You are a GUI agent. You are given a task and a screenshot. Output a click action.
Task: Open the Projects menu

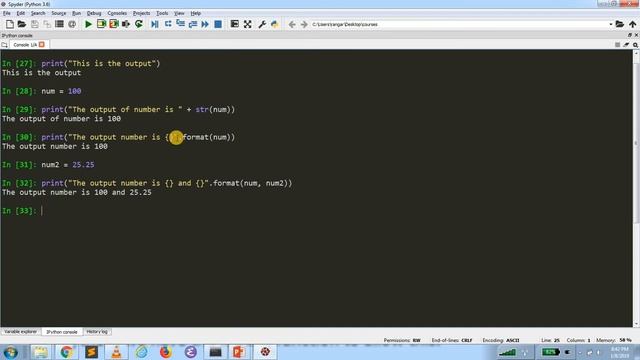tap(142, 13)
